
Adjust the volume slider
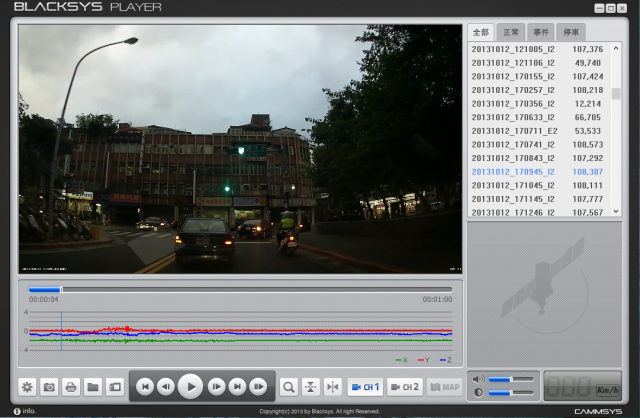511,379
